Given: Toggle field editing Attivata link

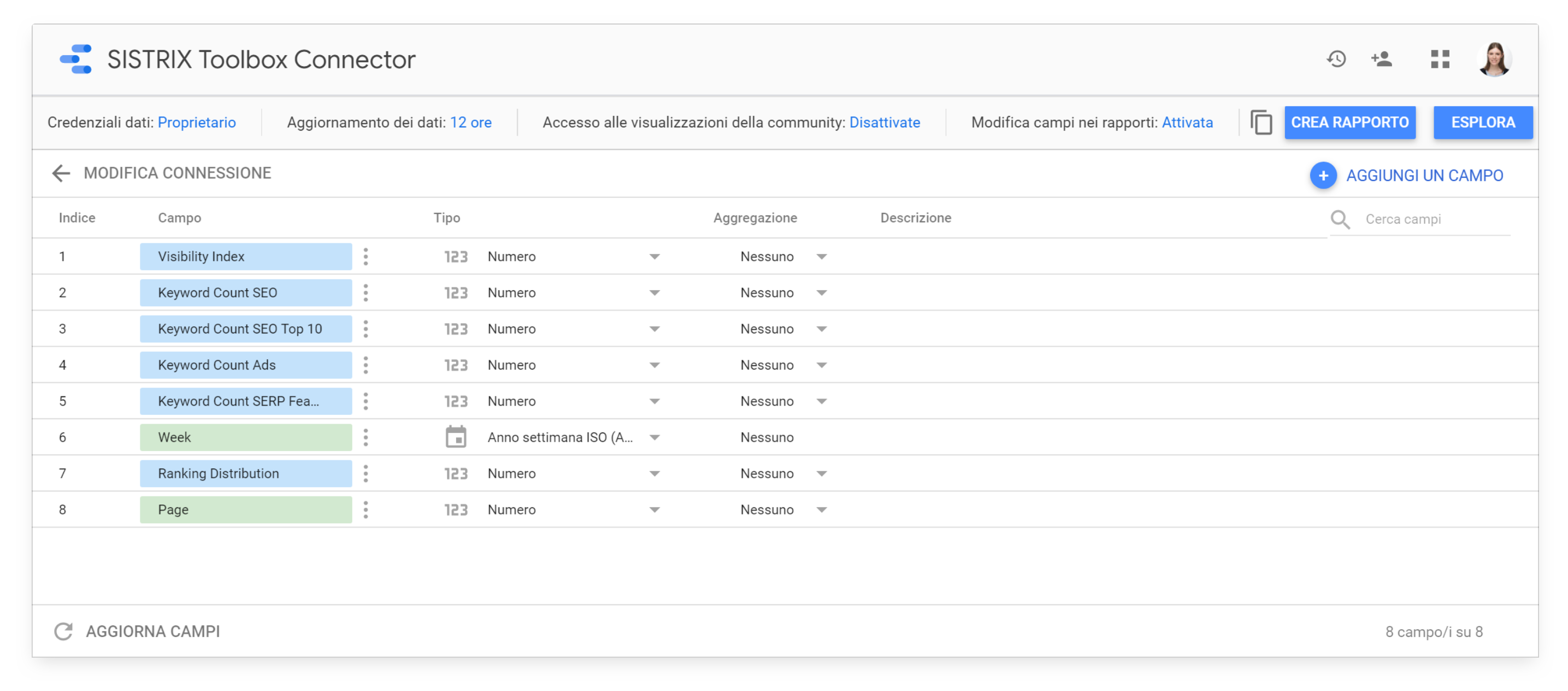Looking at the screenshot, I should [1187, 122].
